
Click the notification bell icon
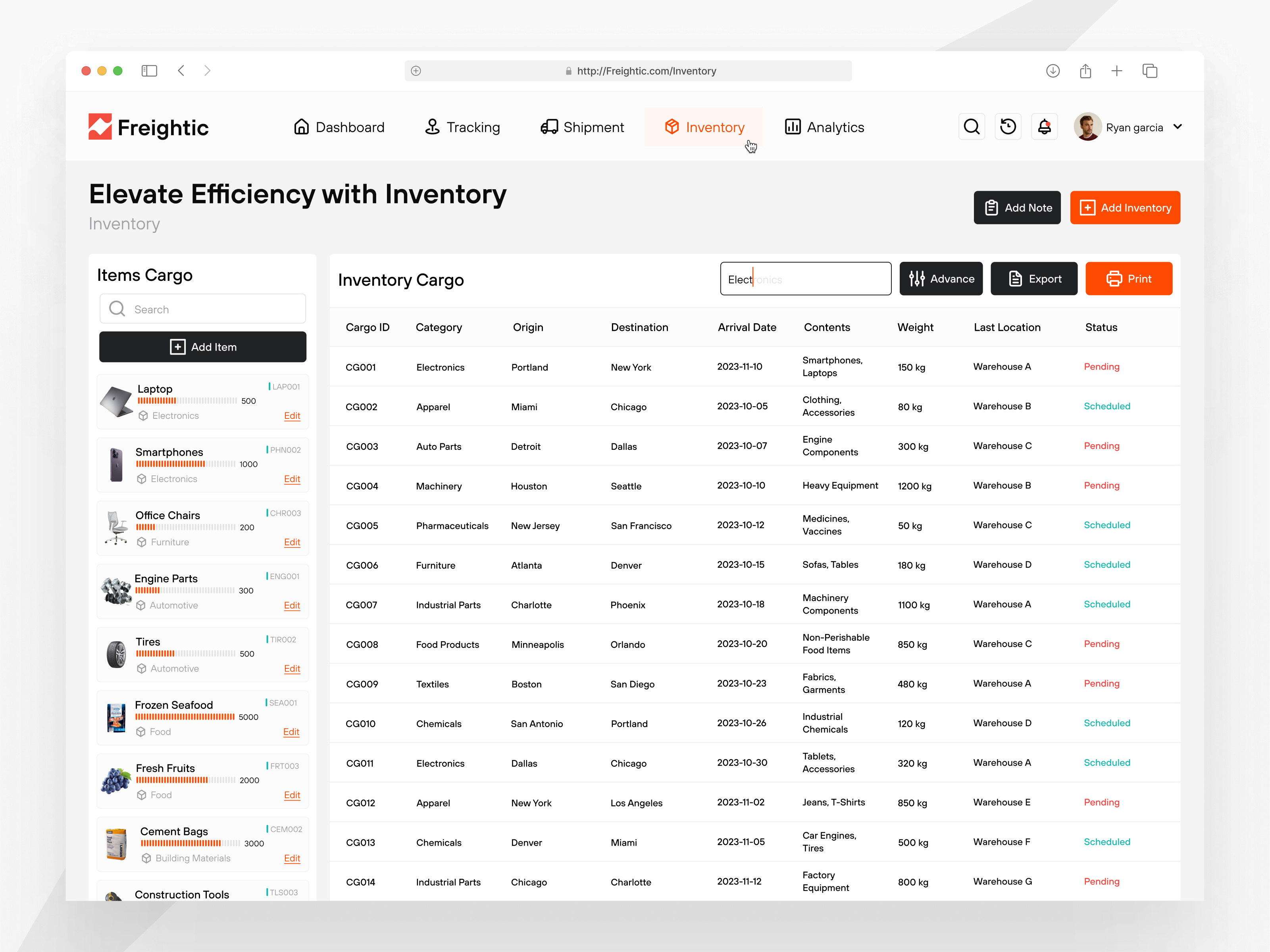(1044, 127)
